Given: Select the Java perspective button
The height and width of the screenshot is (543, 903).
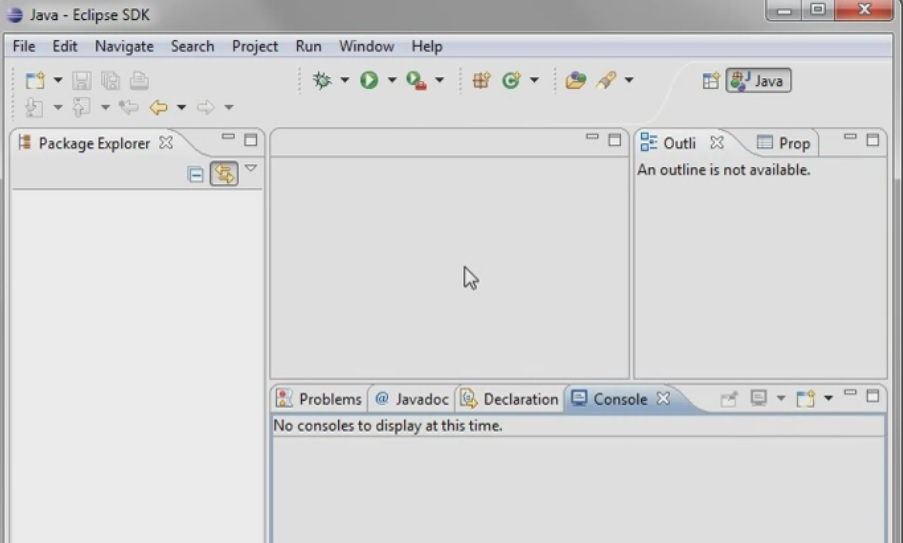Looking at the screenshot, I should click(x=758, y=81).
